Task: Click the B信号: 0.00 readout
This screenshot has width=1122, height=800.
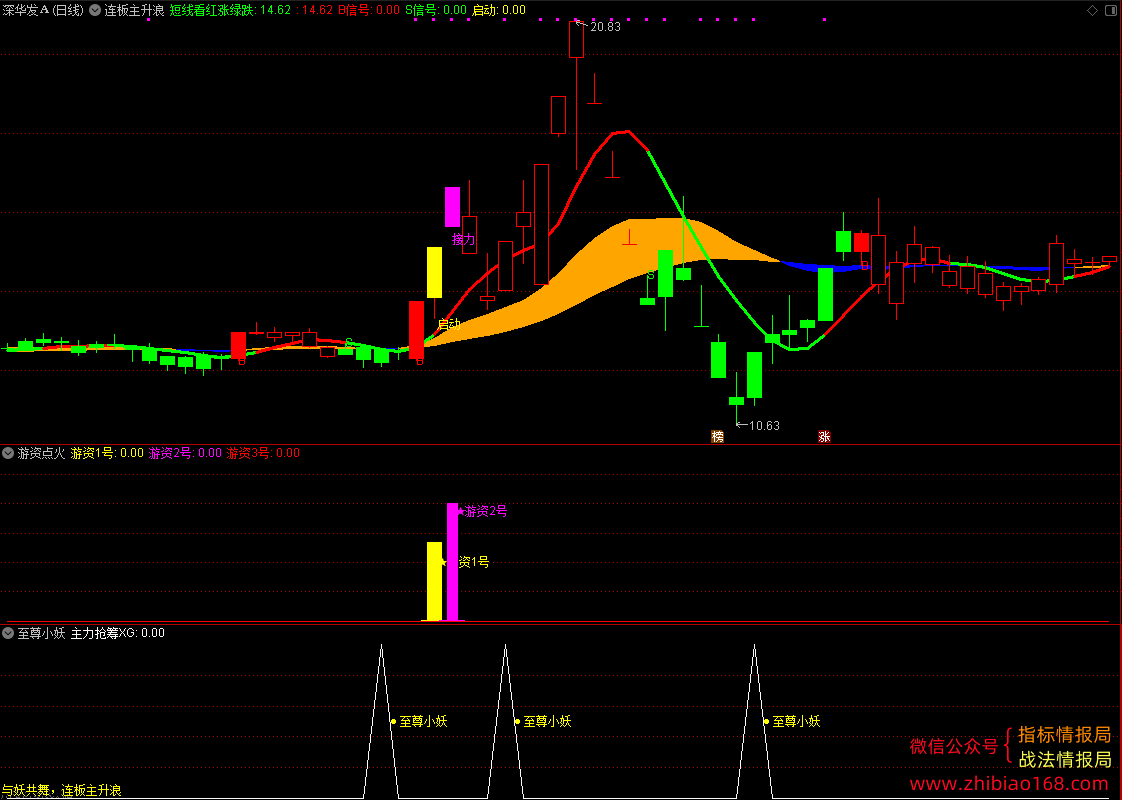Action: (369, 10)
